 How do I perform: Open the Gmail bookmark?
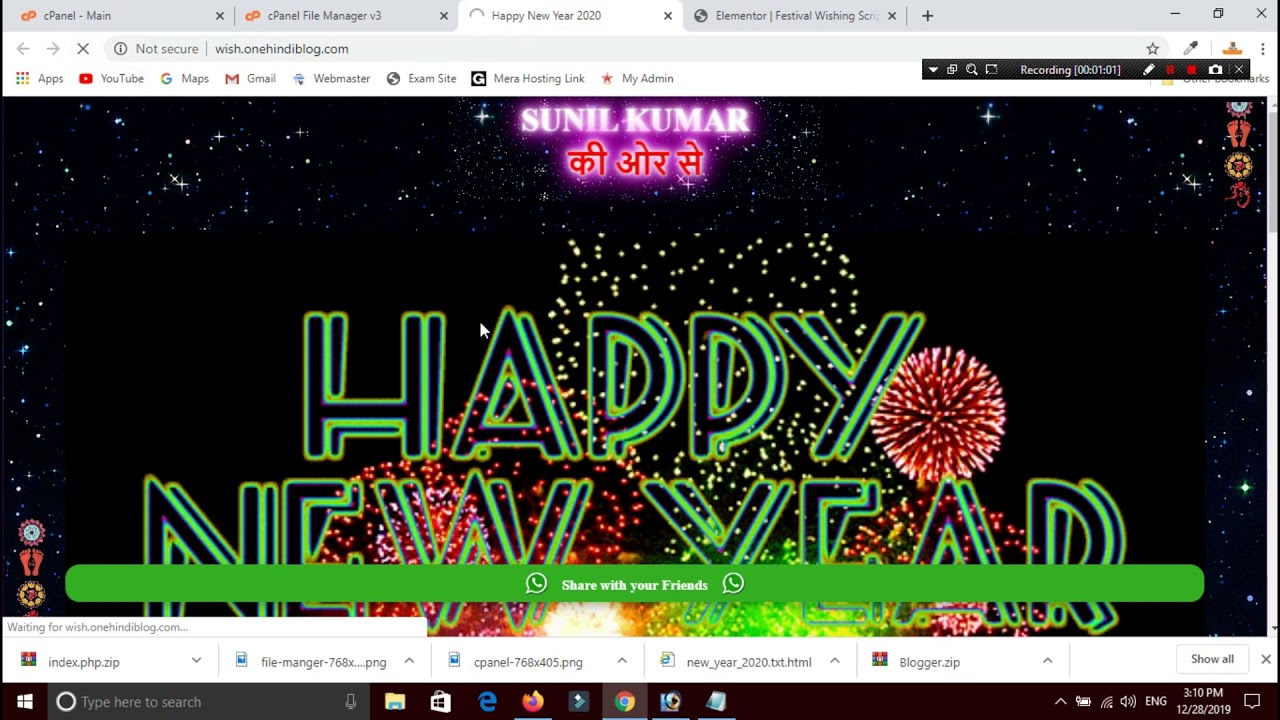[250, 78]
